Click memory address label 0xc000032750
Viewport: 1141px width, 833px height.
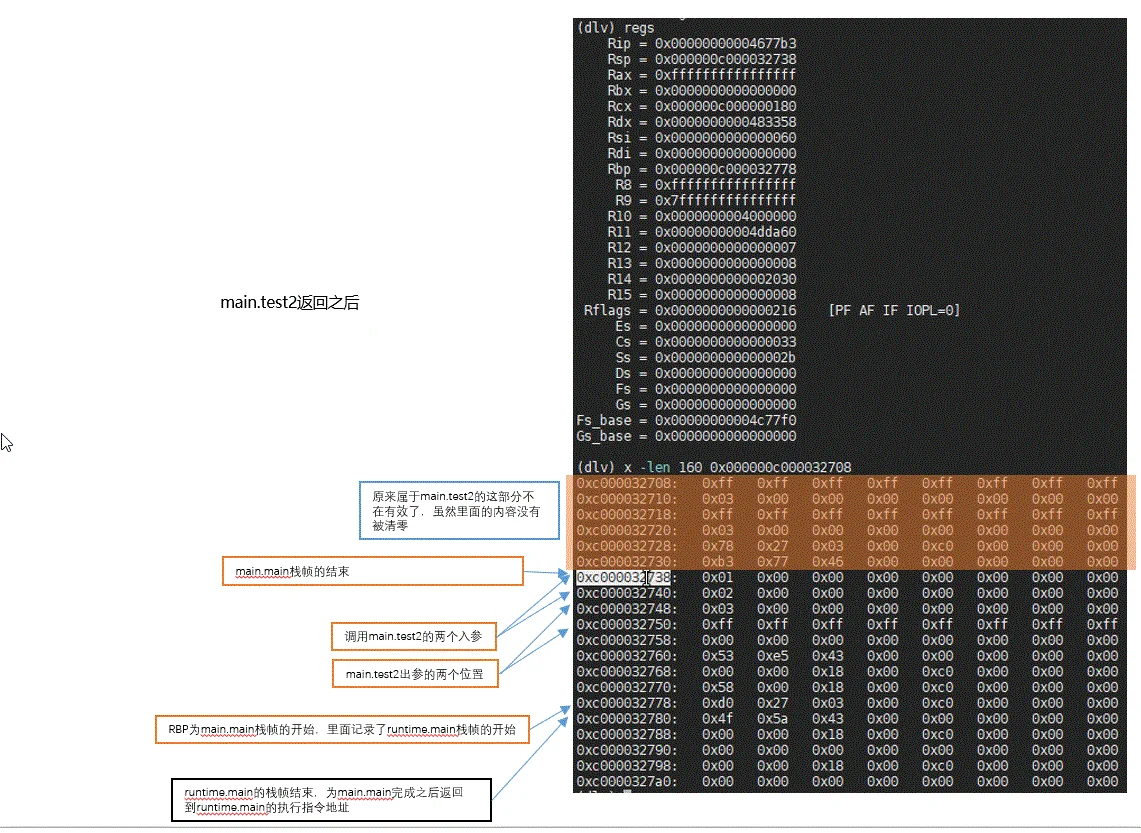[x=627, y=625]
